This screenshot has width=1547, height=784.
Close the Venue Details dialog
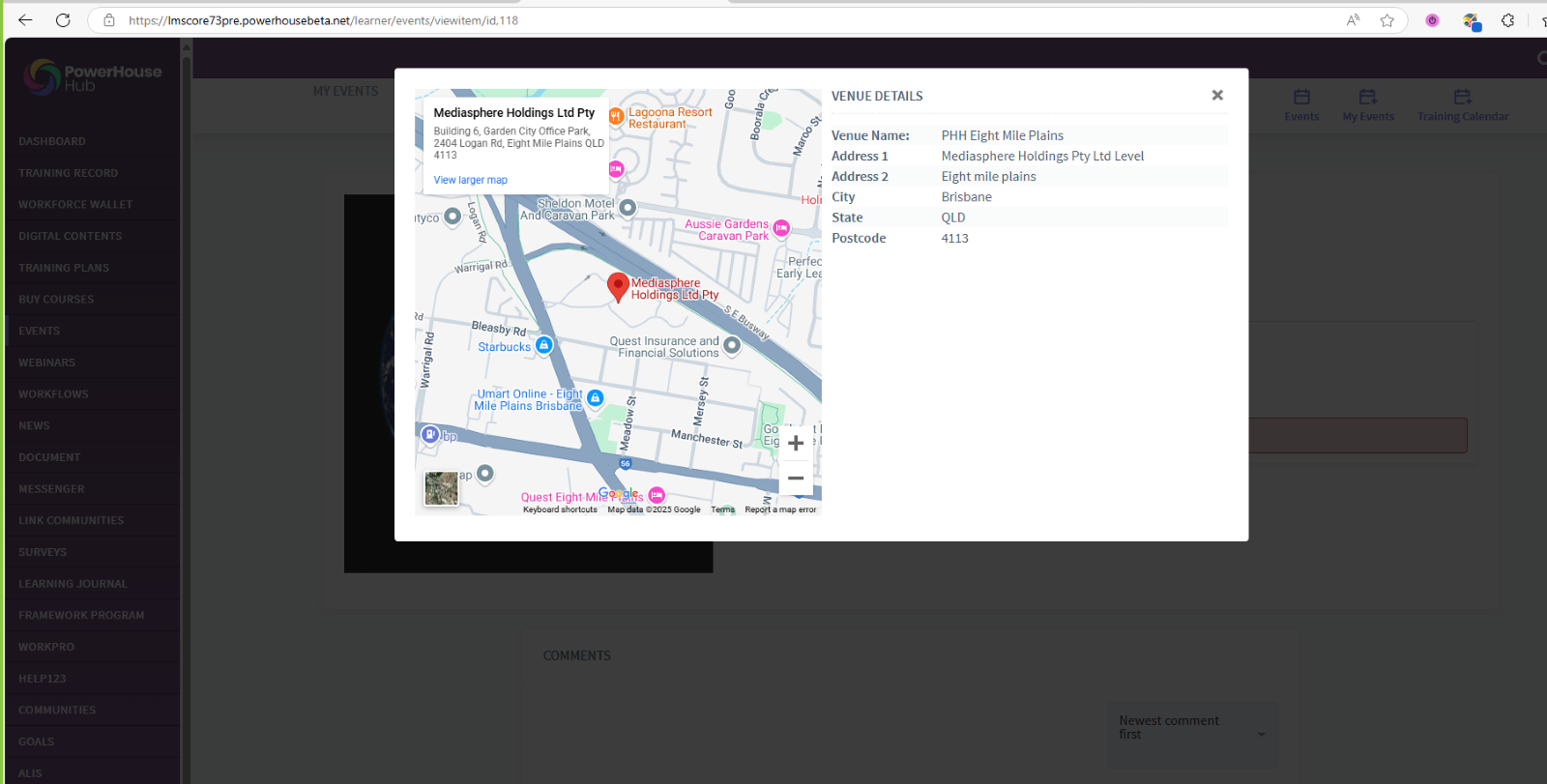point(1217,95)
